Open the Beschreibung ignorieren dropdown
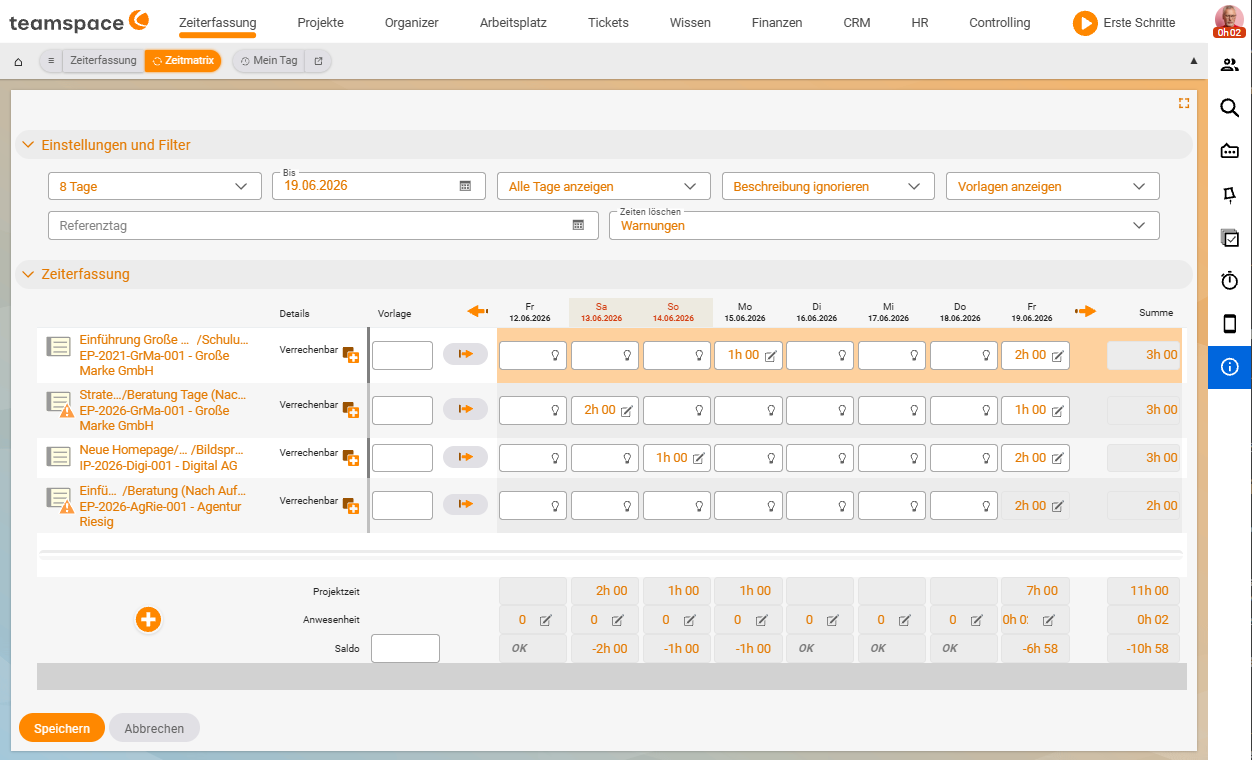The image size is (1252, 760). (828, 186)
